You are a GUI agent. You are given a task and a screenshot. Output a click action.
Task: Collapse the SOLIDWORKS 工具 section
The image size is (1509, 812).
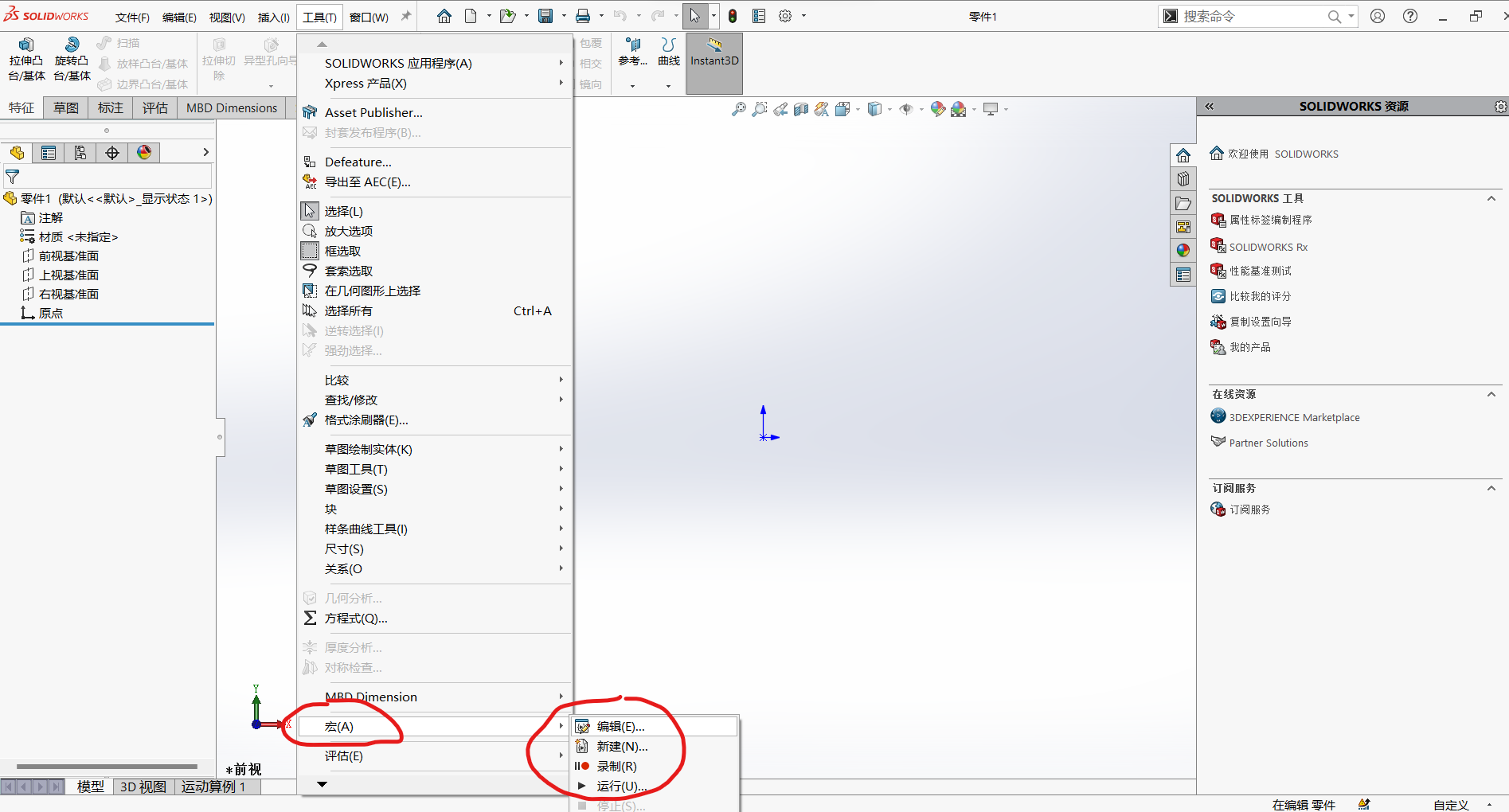click(1492, 198)
